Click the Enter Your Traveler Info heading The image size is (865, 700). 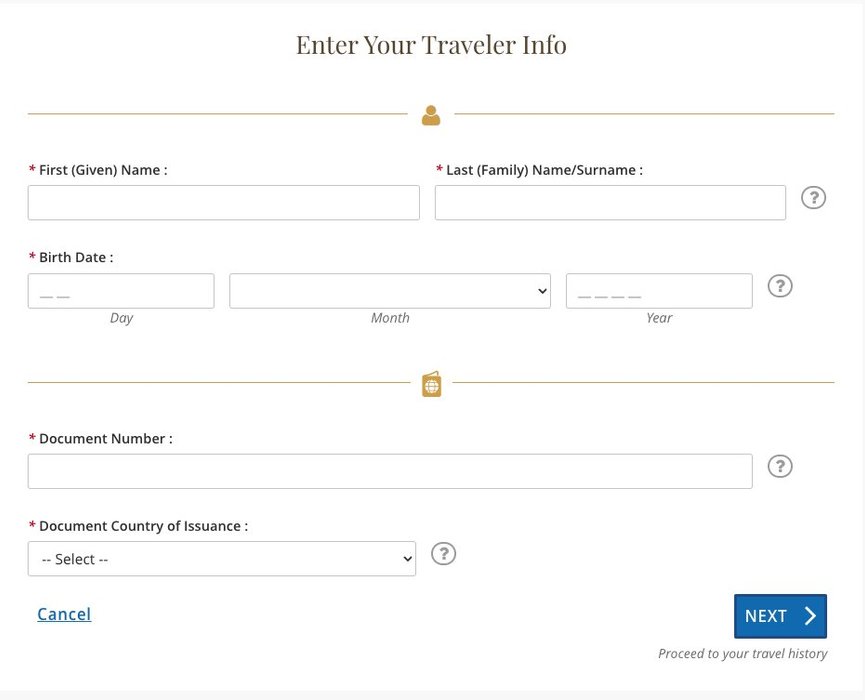(x=431, y=45)
